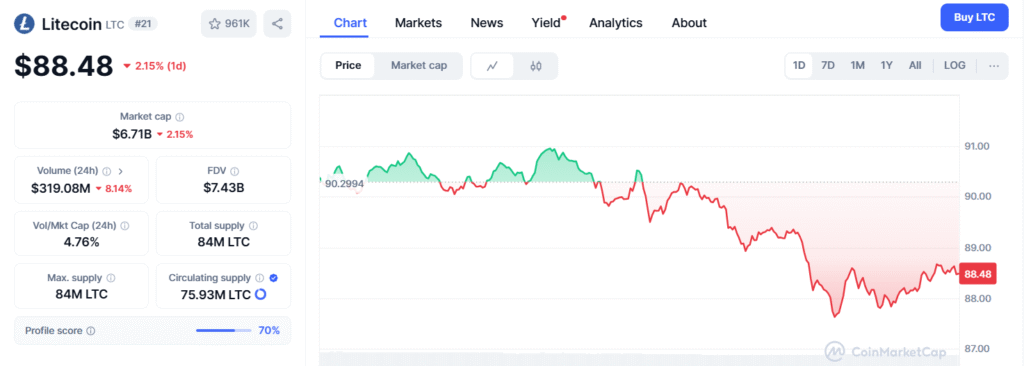Screen dimensions: 1024x366
Task: Switch to line chart view icon
Action: point(492,65)
